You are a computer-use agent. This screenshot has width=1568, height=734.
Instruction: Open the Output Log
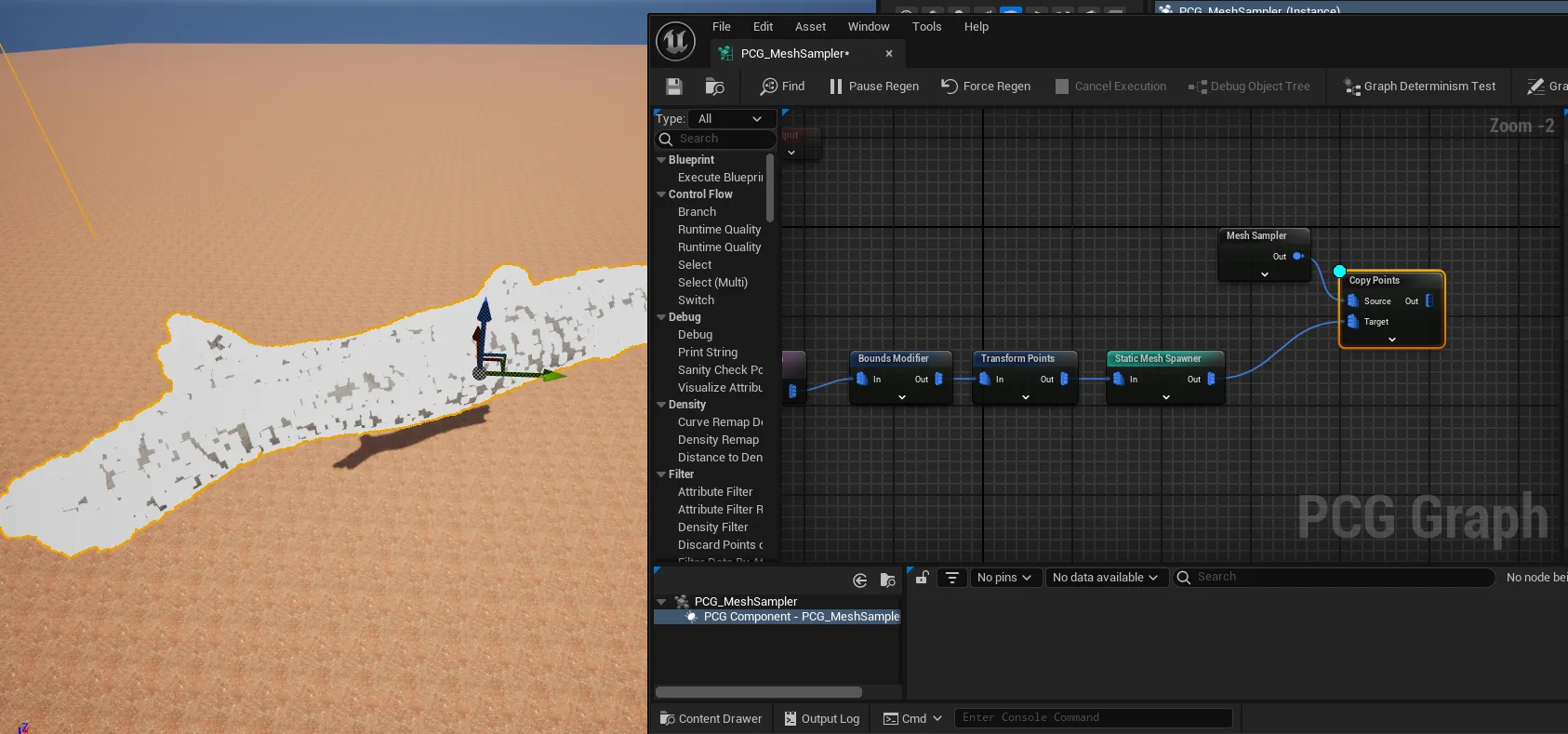[x=821, y=718]
